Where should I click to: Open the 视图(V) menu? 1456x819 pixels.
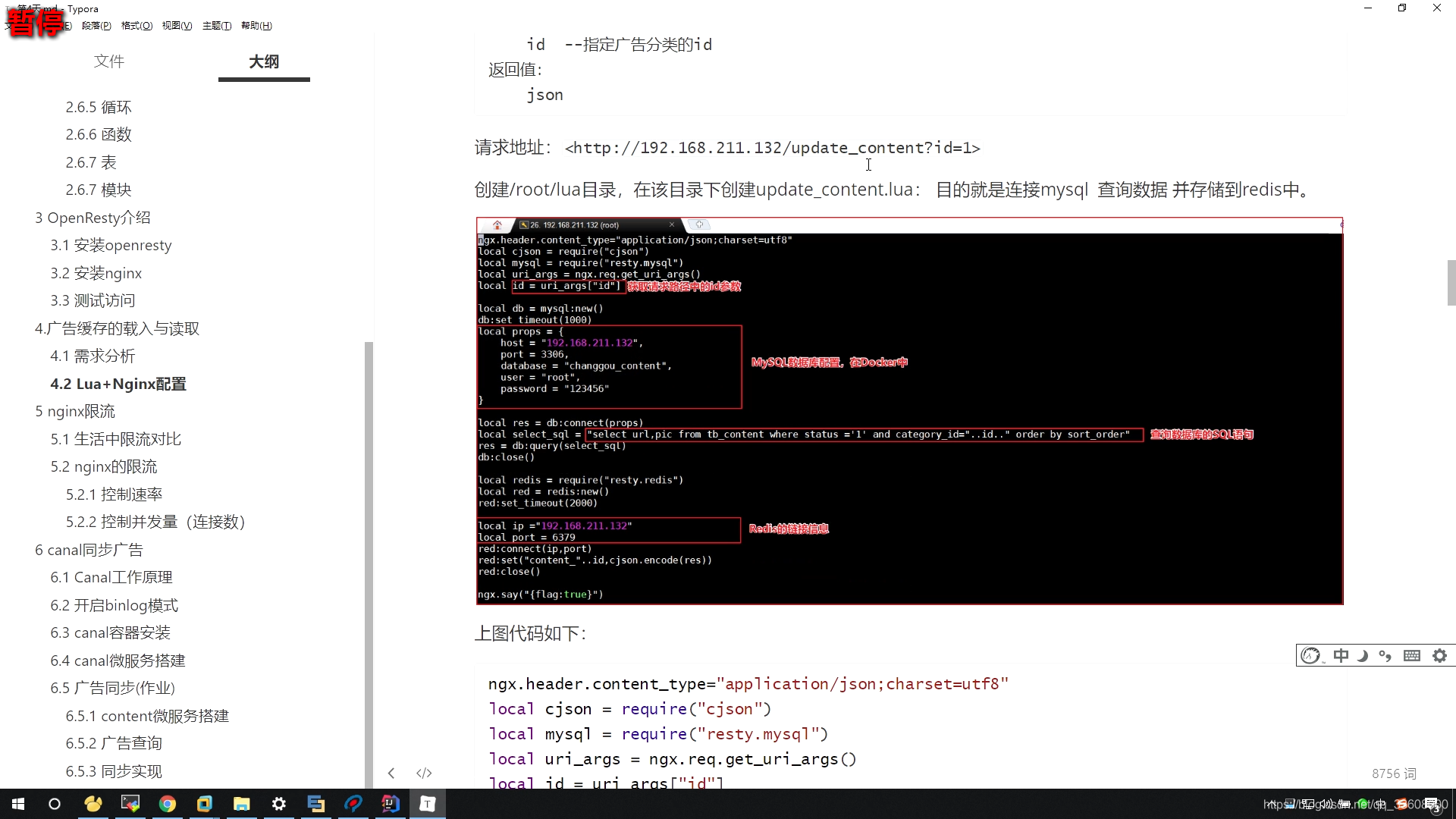click(177, 26)
